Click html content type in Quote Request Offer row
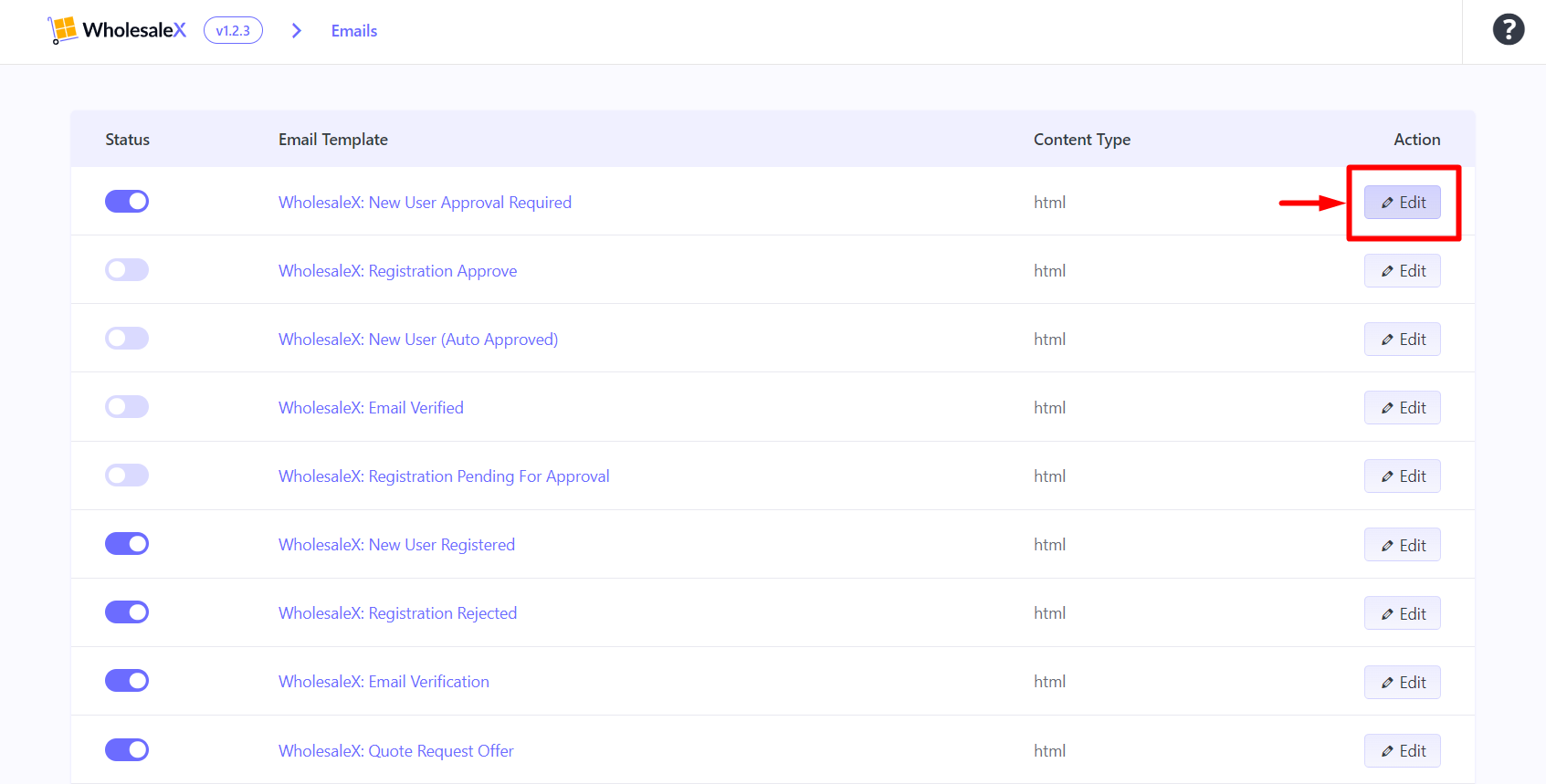Image resolution: width=1546 pixels, height=784 pixels. coord(1049,751)
